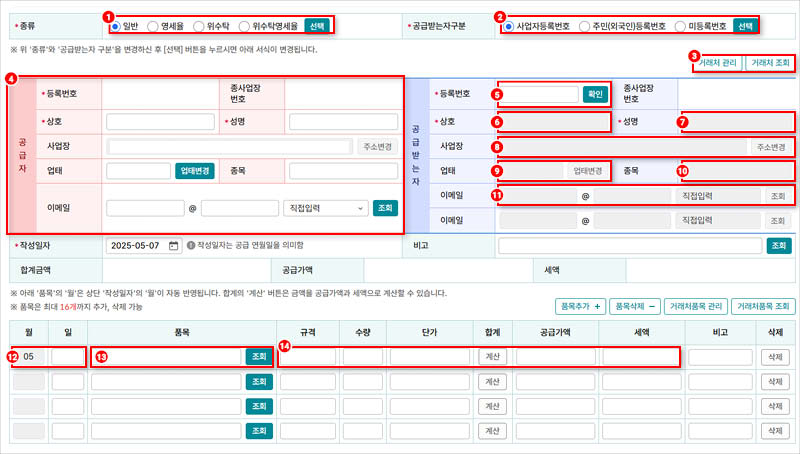
Task: Open 거래처 조회
Action: [770, 63]
